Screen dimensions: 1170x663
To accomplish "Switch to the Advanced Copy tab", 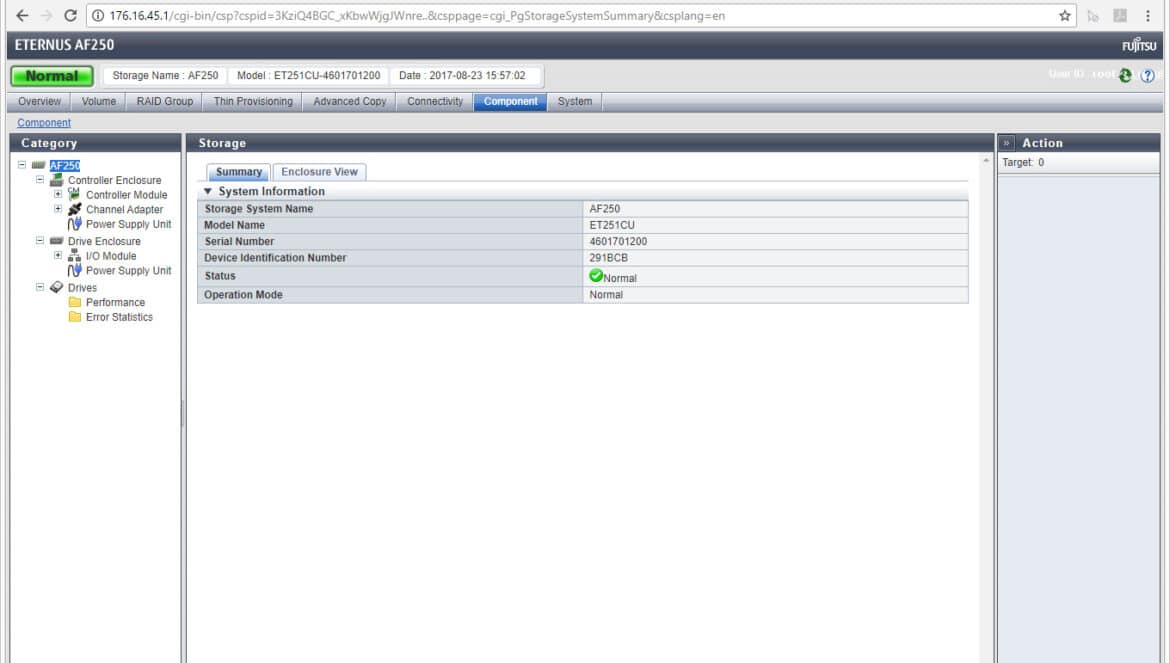I will click(x=350, y=101).
